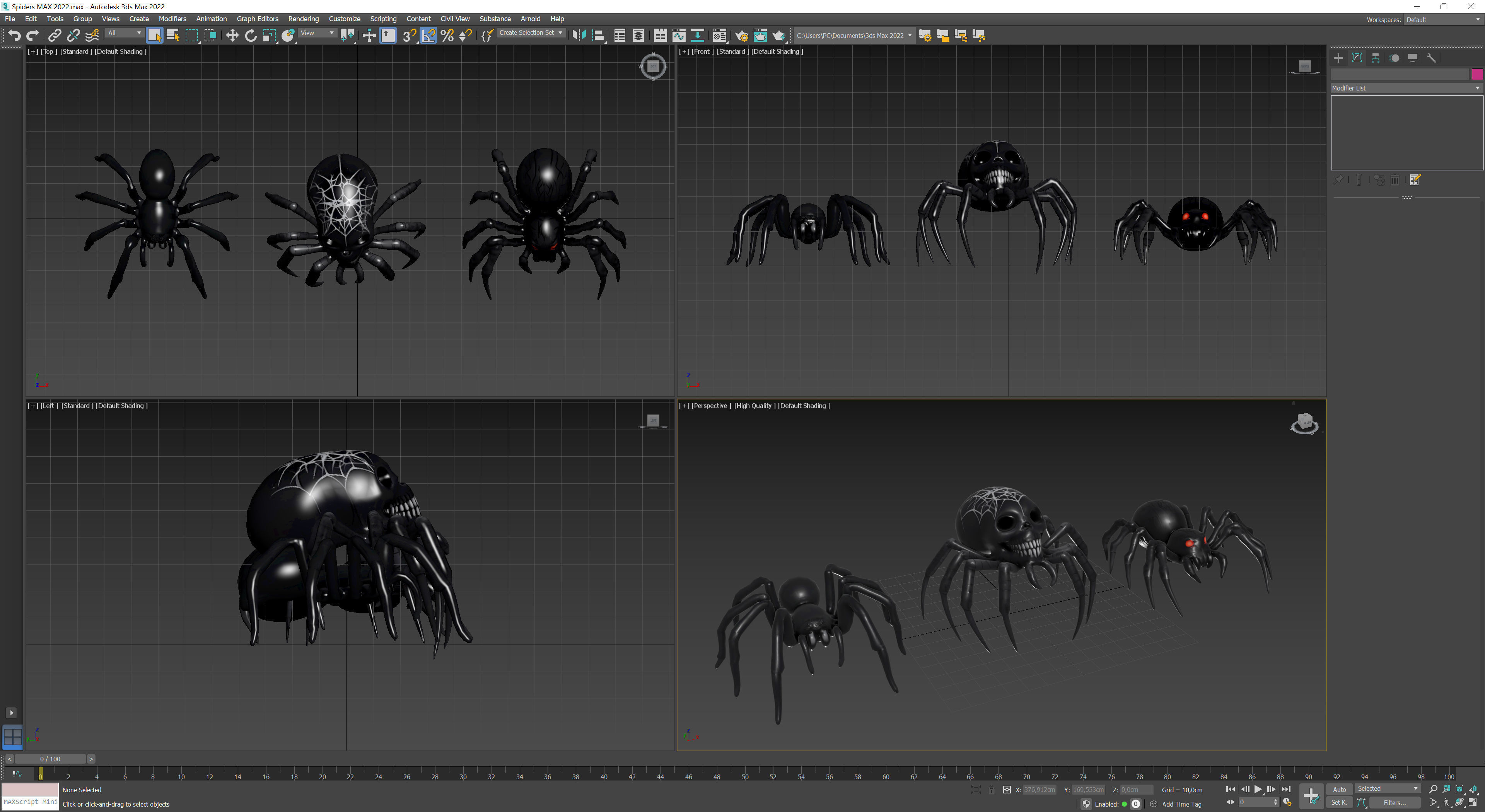Open the Layer Explorer icon
The height and width of the screenshot is (812, 1485).
638,36
